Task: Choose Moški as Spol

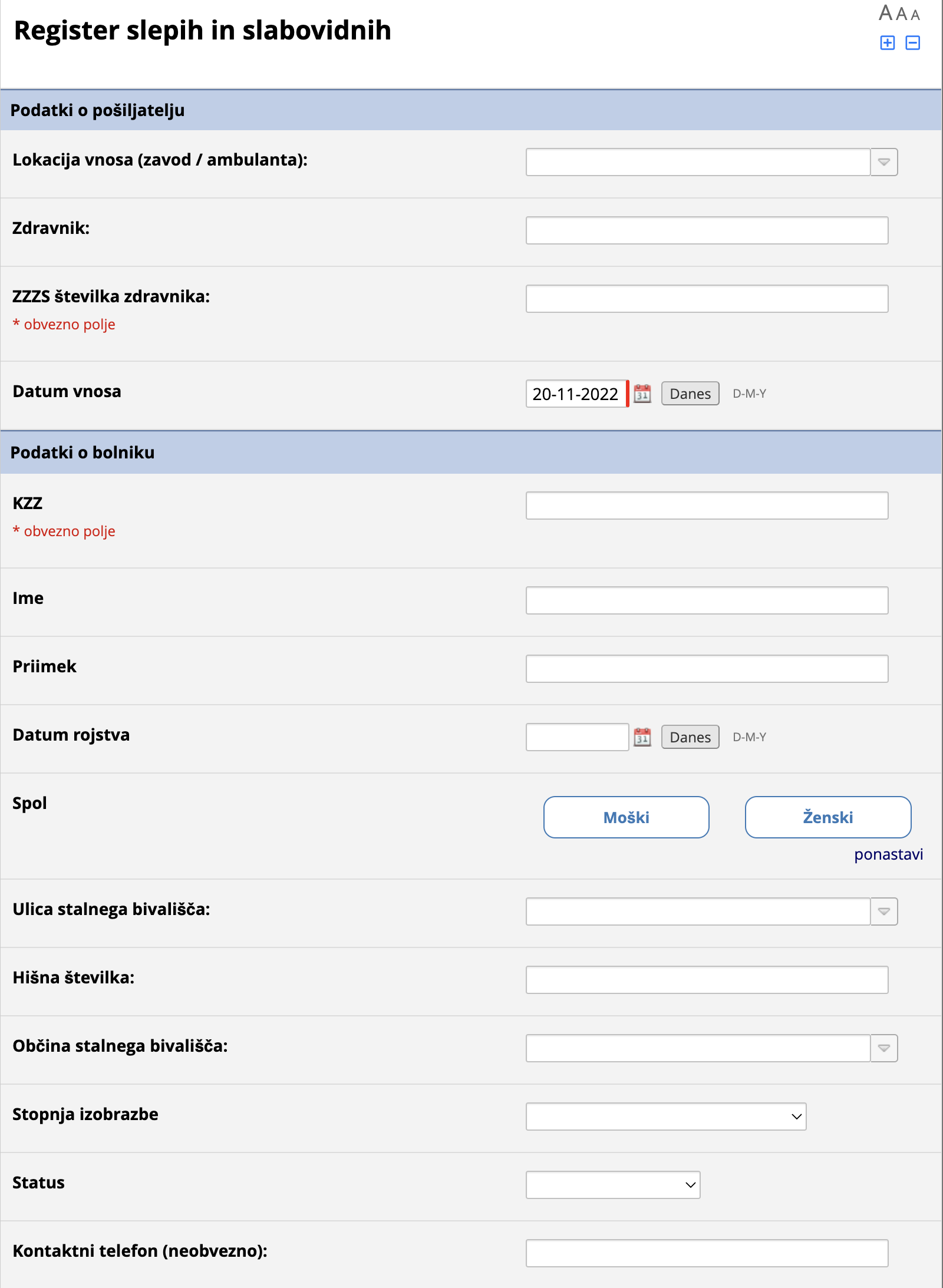Action: point(626,817)
